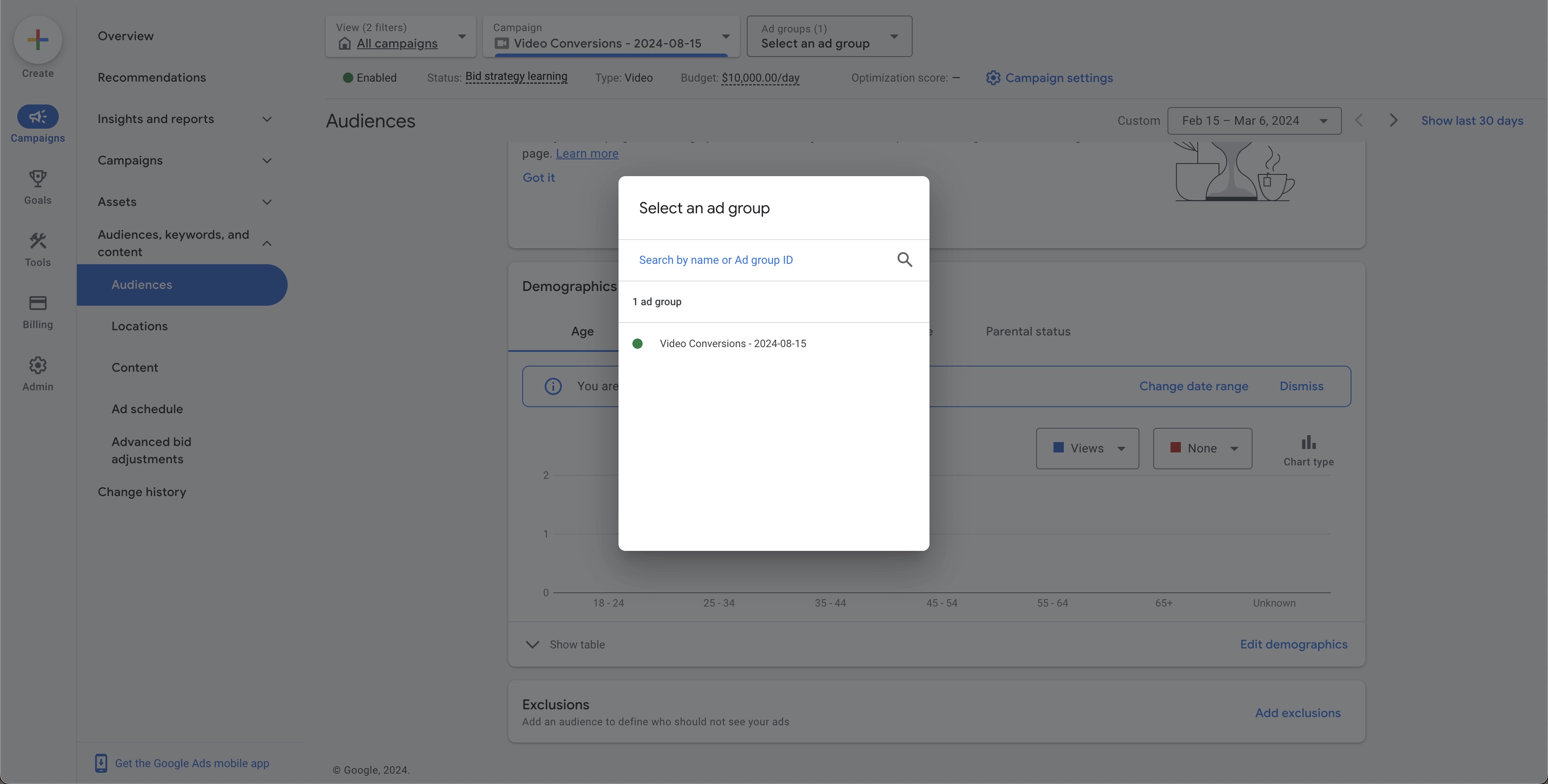This screenshot has width=1548, height=784.
Task: Open the Views metric dropdown
Action: (1086, 449)
